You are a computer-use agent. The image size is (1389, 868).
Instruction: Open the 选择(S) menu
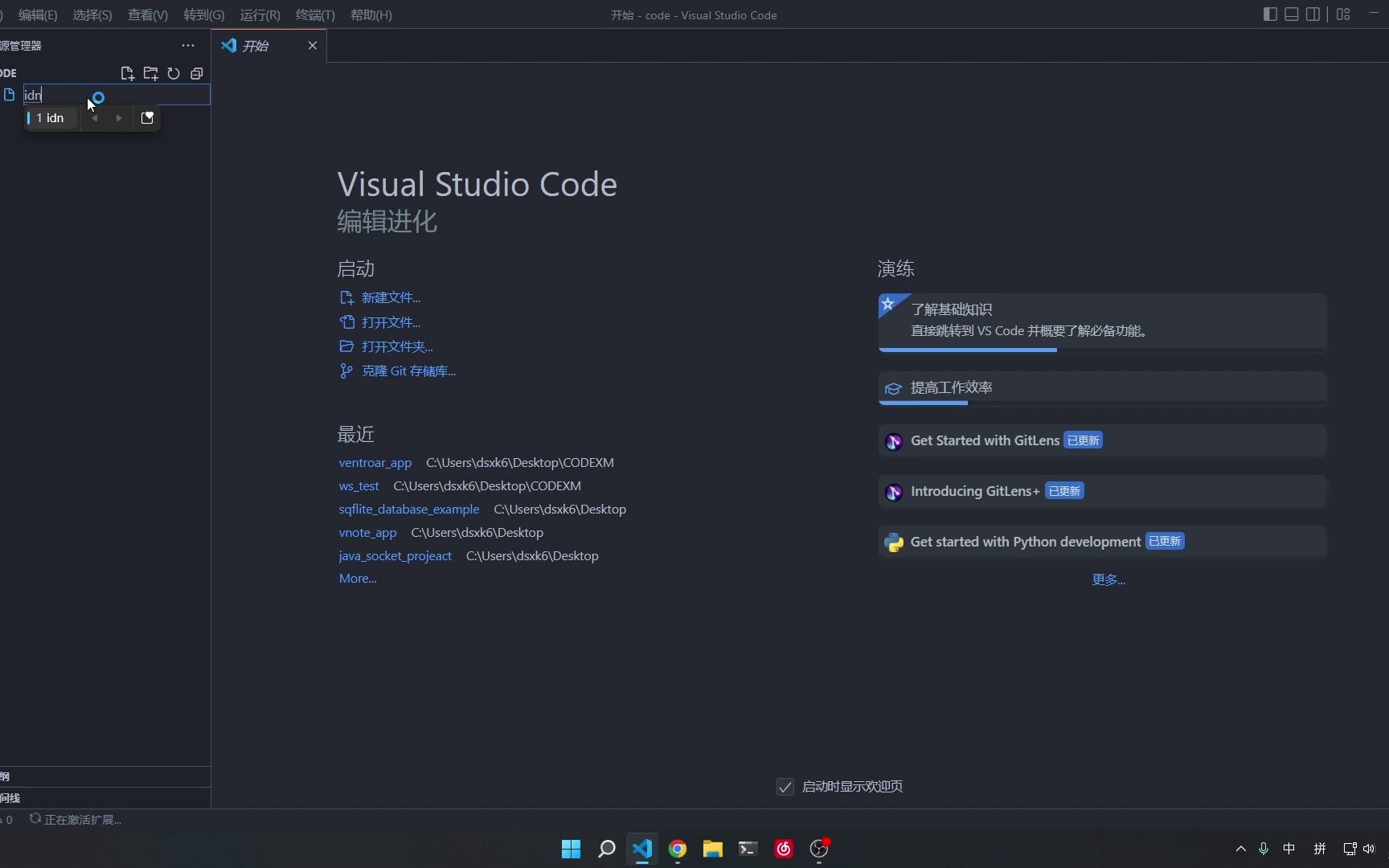tap(92, 15)
